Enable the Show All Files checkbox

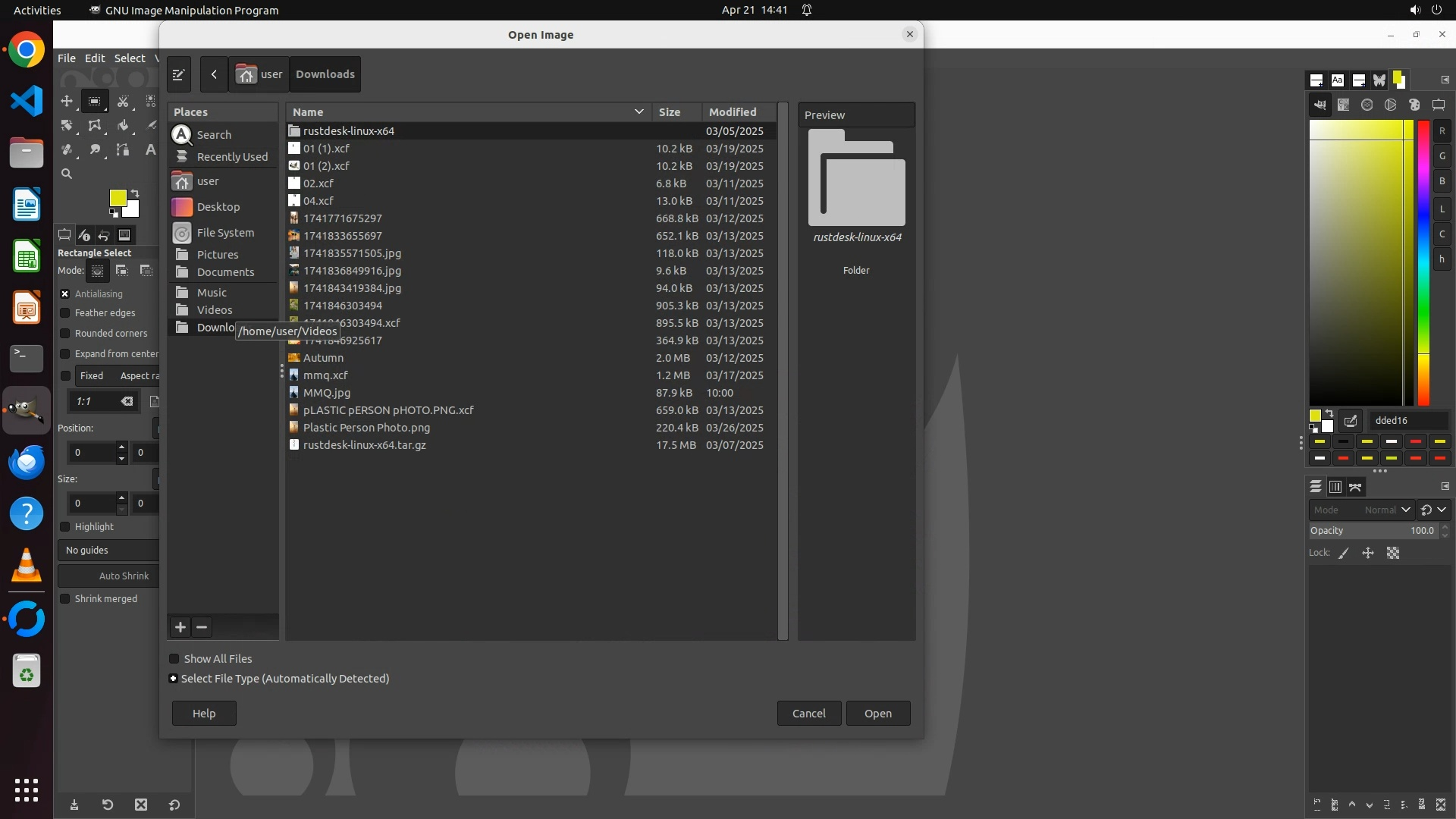coord(174,659)
